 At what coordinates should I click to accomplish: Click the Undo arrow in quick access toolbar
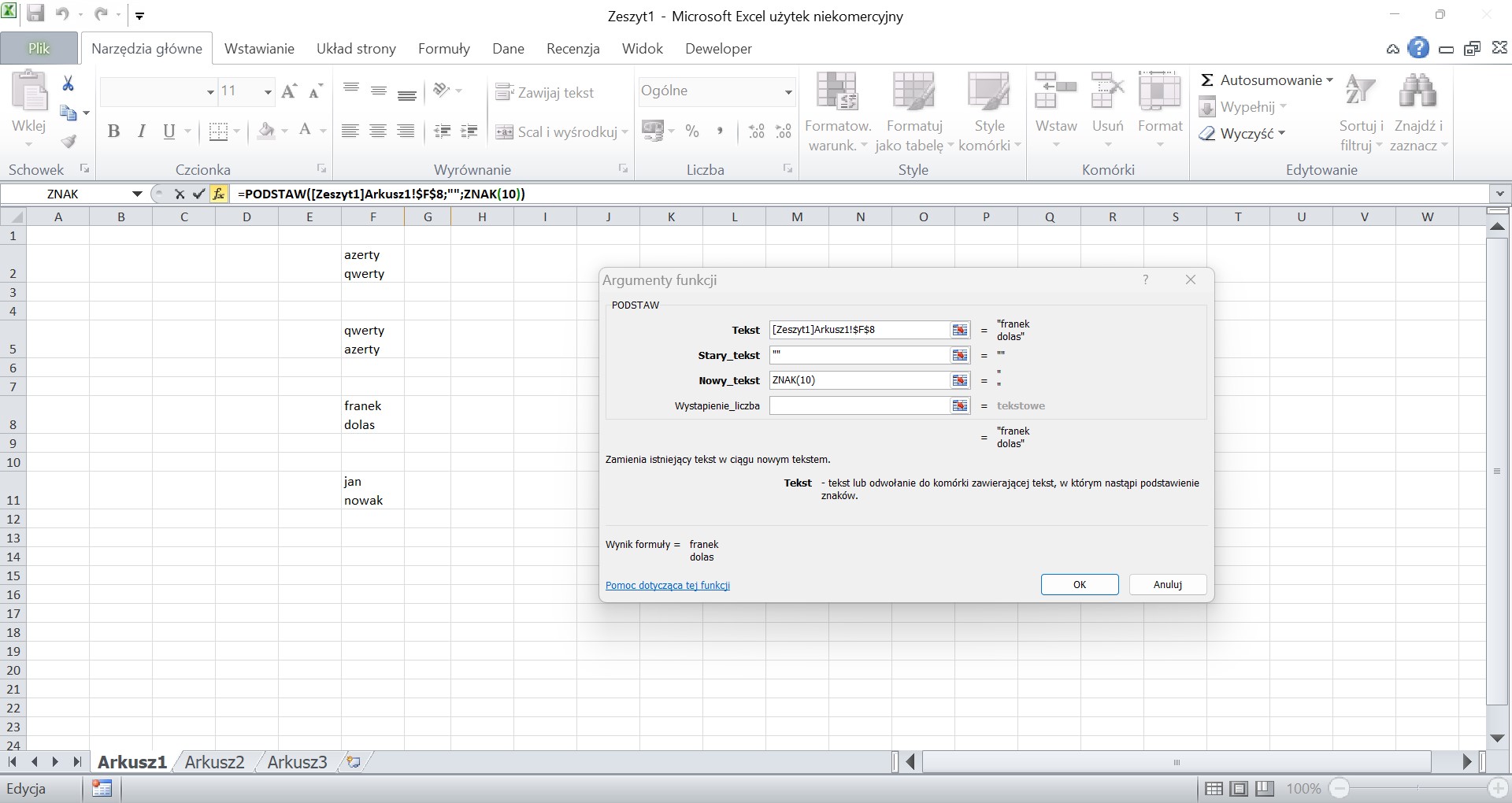(62, 14)
